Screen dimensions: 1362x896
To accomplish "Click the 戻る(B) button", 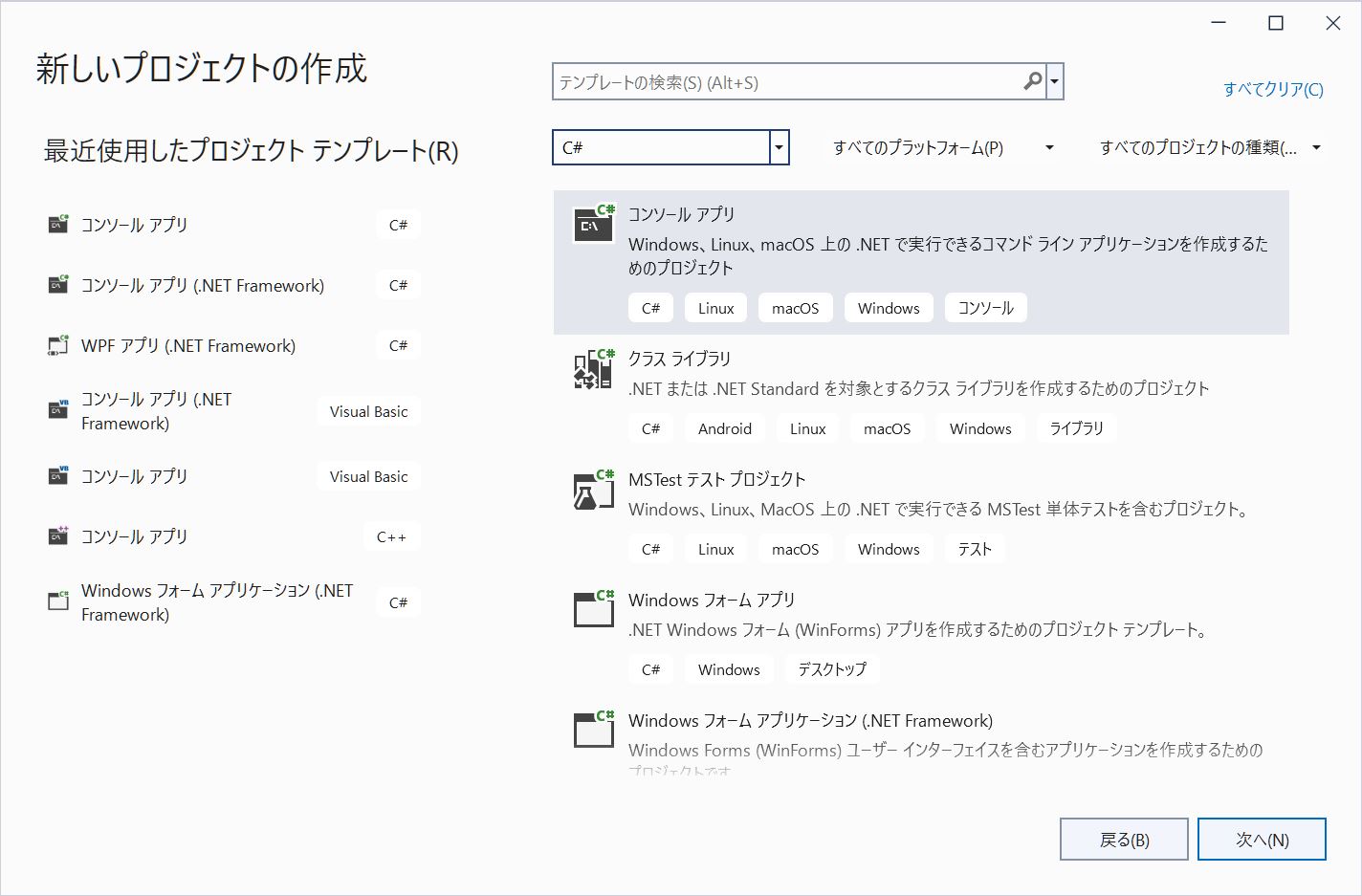I will tap(1124, 839).
